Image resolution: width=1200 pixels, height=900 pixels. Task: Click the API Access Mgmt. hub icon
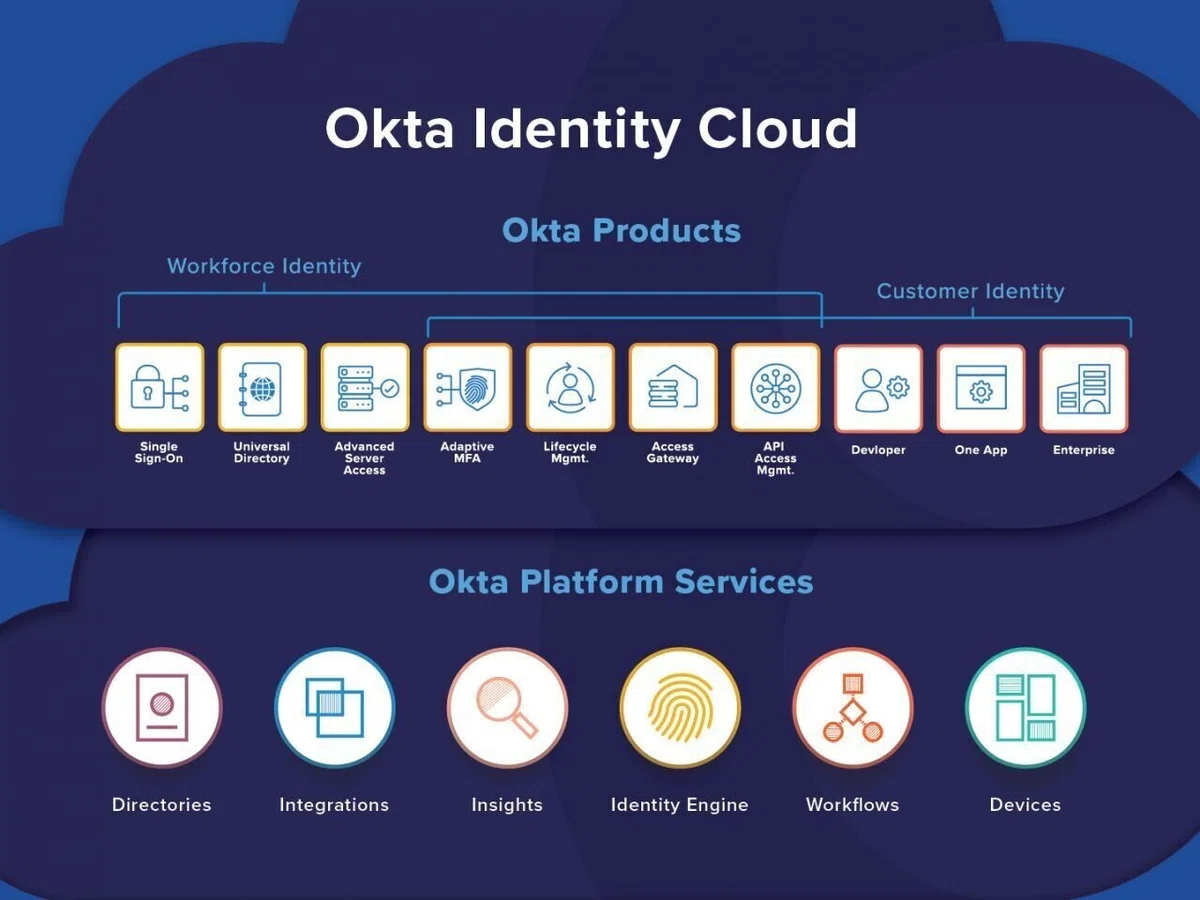coord(775,388)
